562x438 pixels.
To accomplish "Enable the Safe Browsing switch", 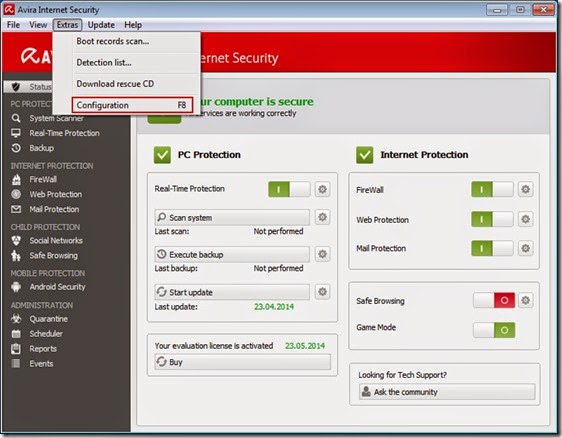I will point(494,300).
